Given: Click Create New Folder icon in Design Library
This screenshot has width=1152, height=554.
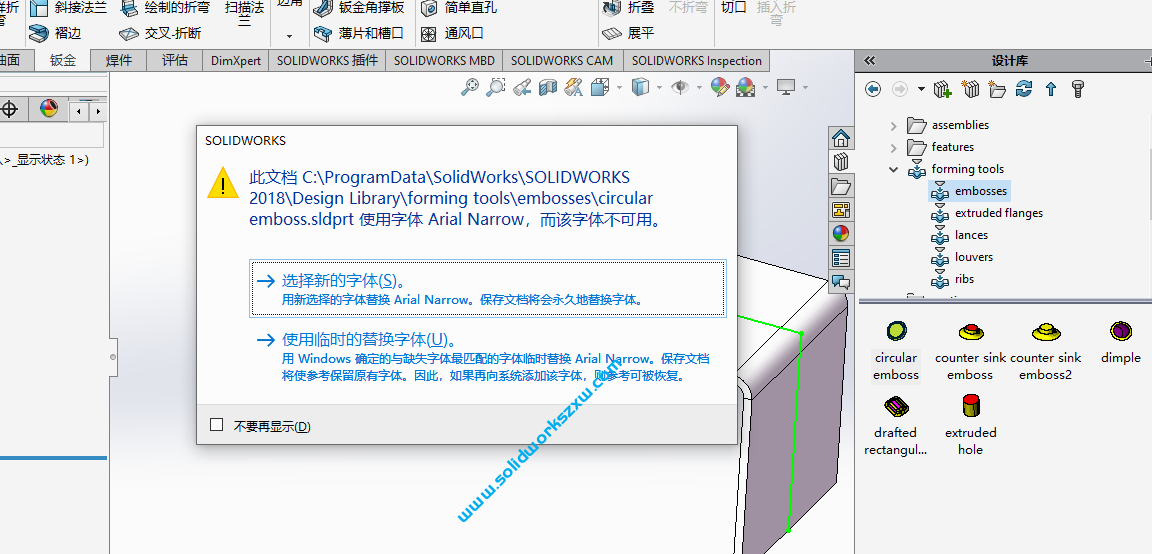Looking at the screenshot, I should pos(997,89).
